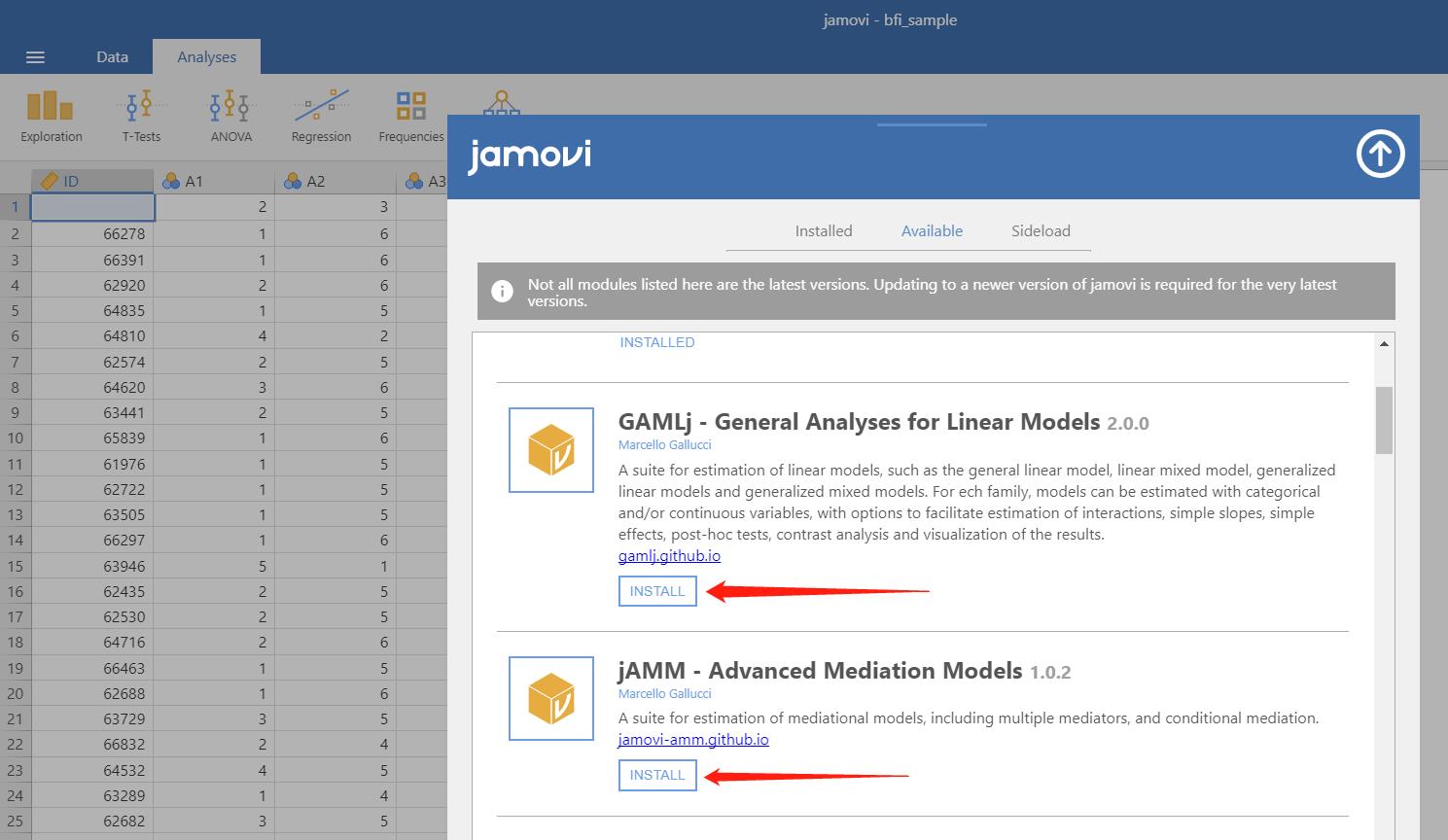The image size is (1448, 840).
Task: Open the Installed modules tab
Action: click(x=824, y=231)
